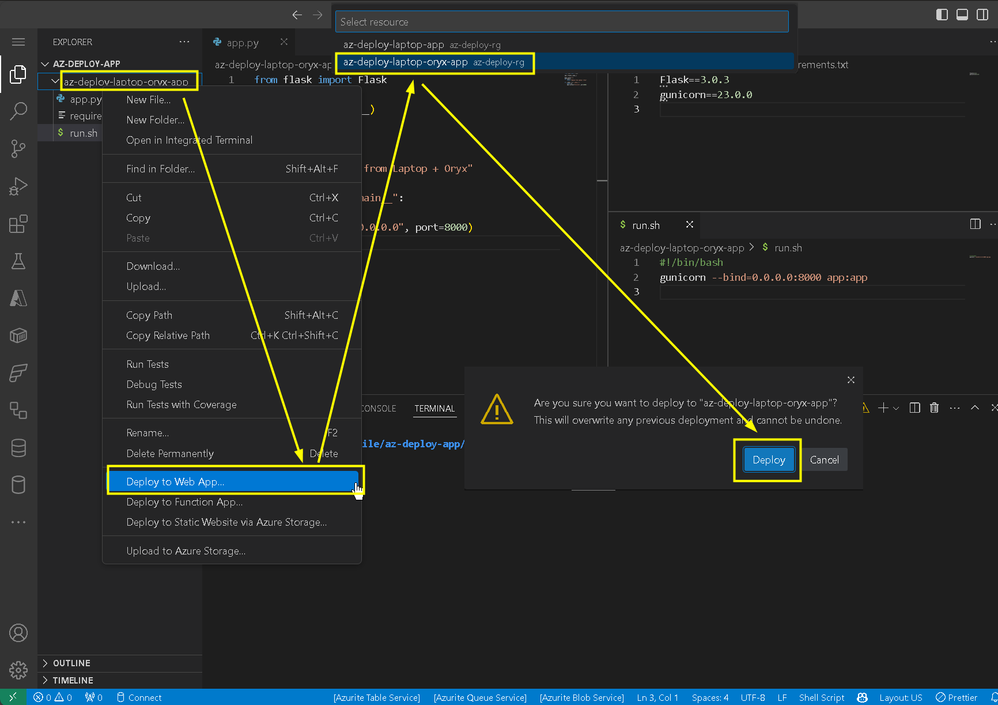The width and height of the screenshot is (998, 705).
Task: Change Spaces: 4 indentation setting
Action: pos(710,697)
